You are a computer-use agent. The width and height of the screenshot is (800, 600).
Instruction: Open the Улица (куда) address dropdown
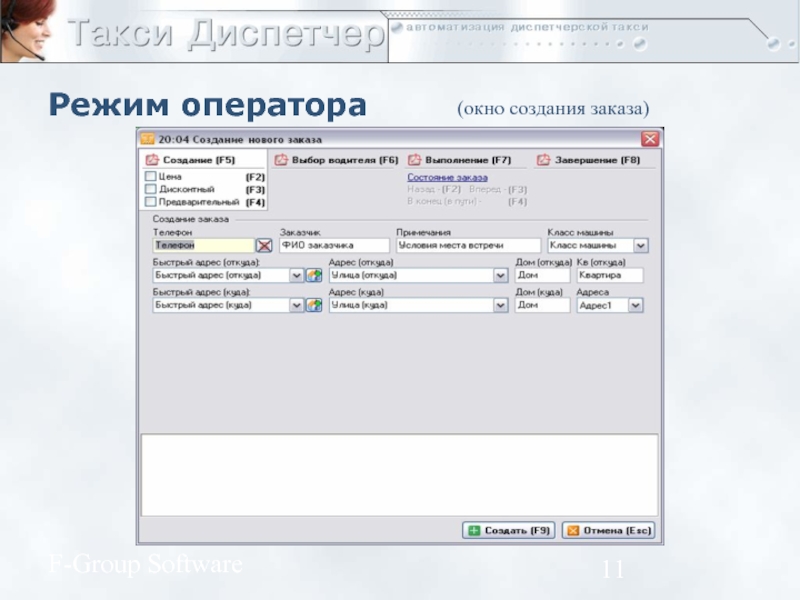coord(500,306)
